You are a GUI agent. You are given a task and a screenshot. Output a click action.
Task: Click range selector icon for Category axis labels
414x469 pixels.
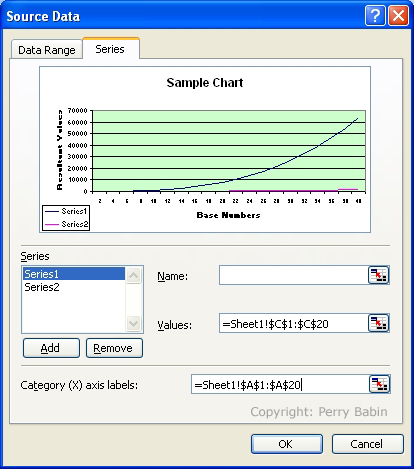pos(380,384)
